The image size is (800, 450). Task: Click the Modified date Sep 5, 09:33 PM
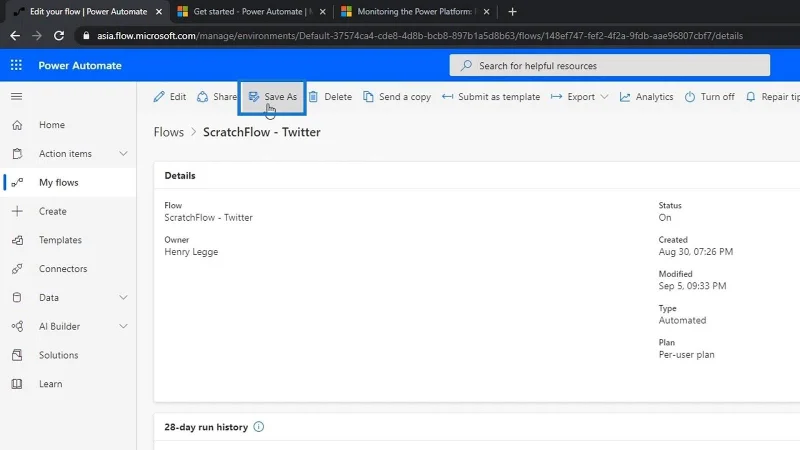click(692, 286)
